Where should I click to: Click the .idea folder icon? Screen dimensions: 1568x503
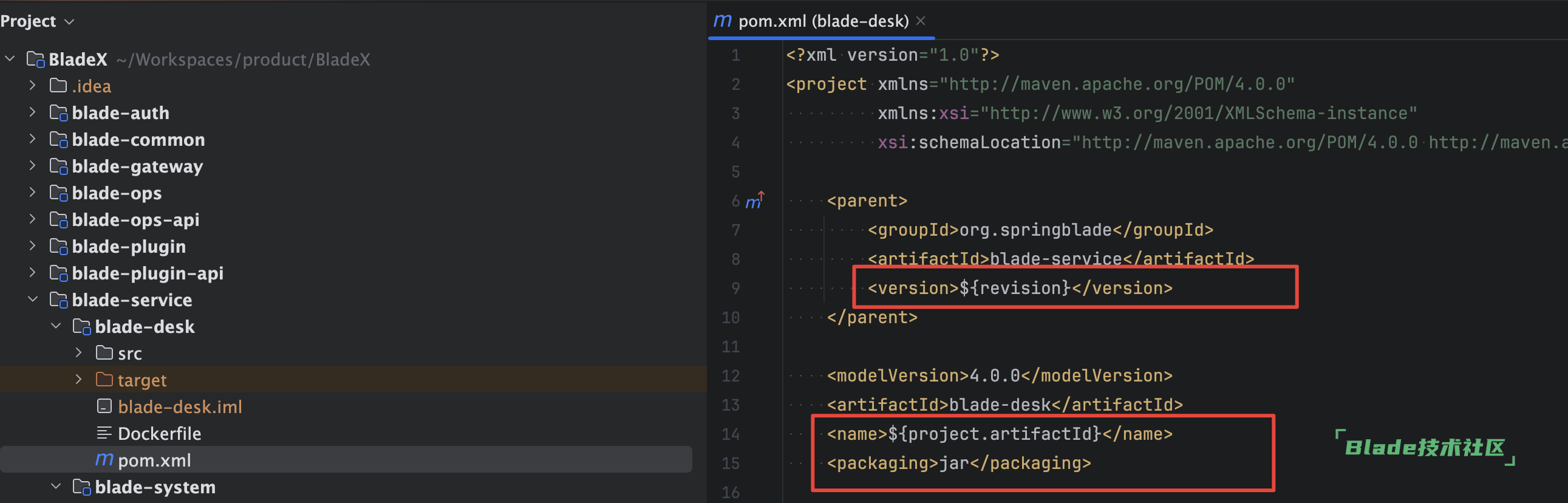[x=58, y=85]
